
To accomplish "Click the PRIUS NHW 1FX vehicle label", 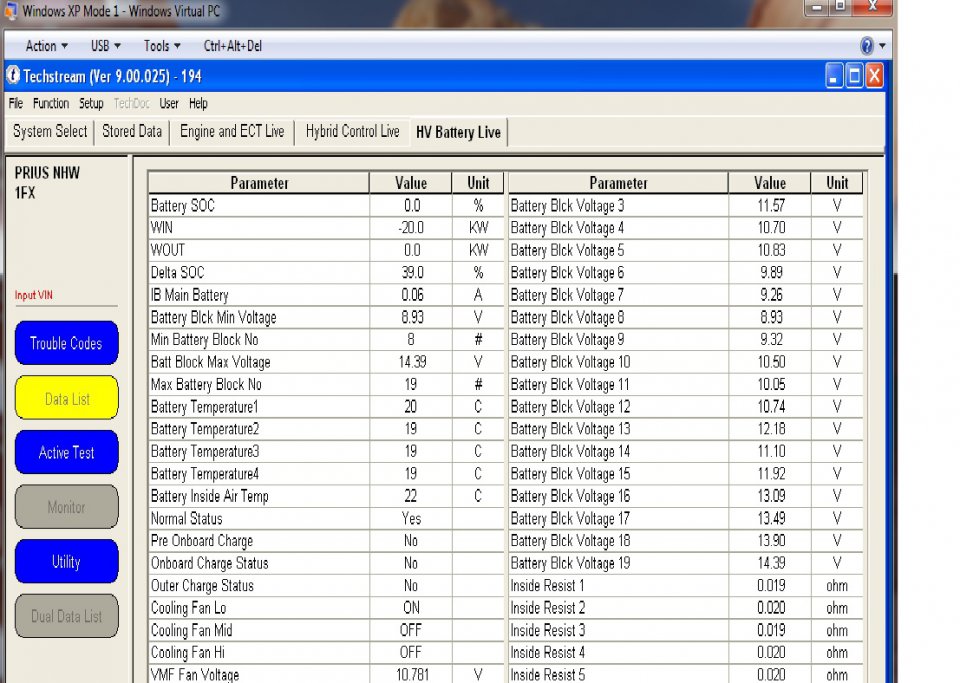I will [47, 182].
